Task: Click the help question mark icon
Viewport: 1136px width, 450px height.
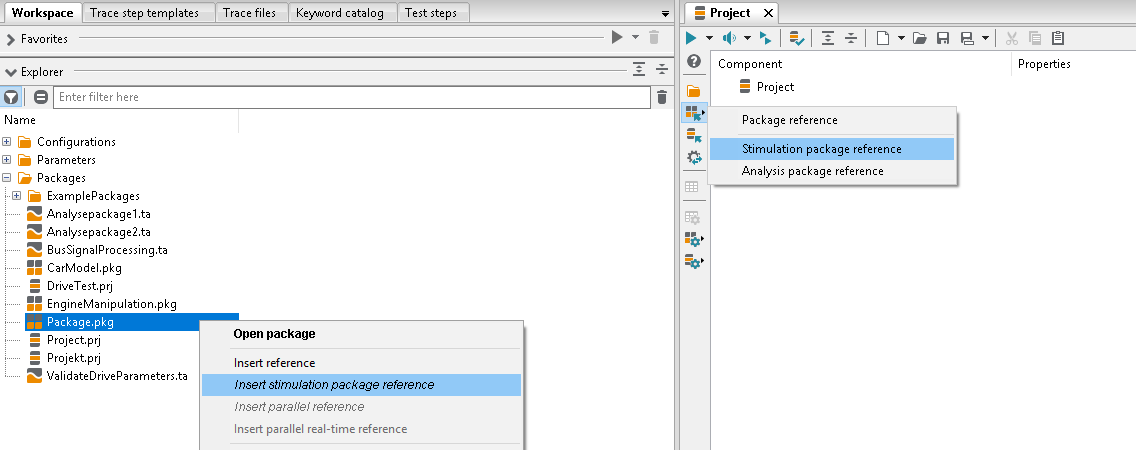Action: [x=693, y=62]
